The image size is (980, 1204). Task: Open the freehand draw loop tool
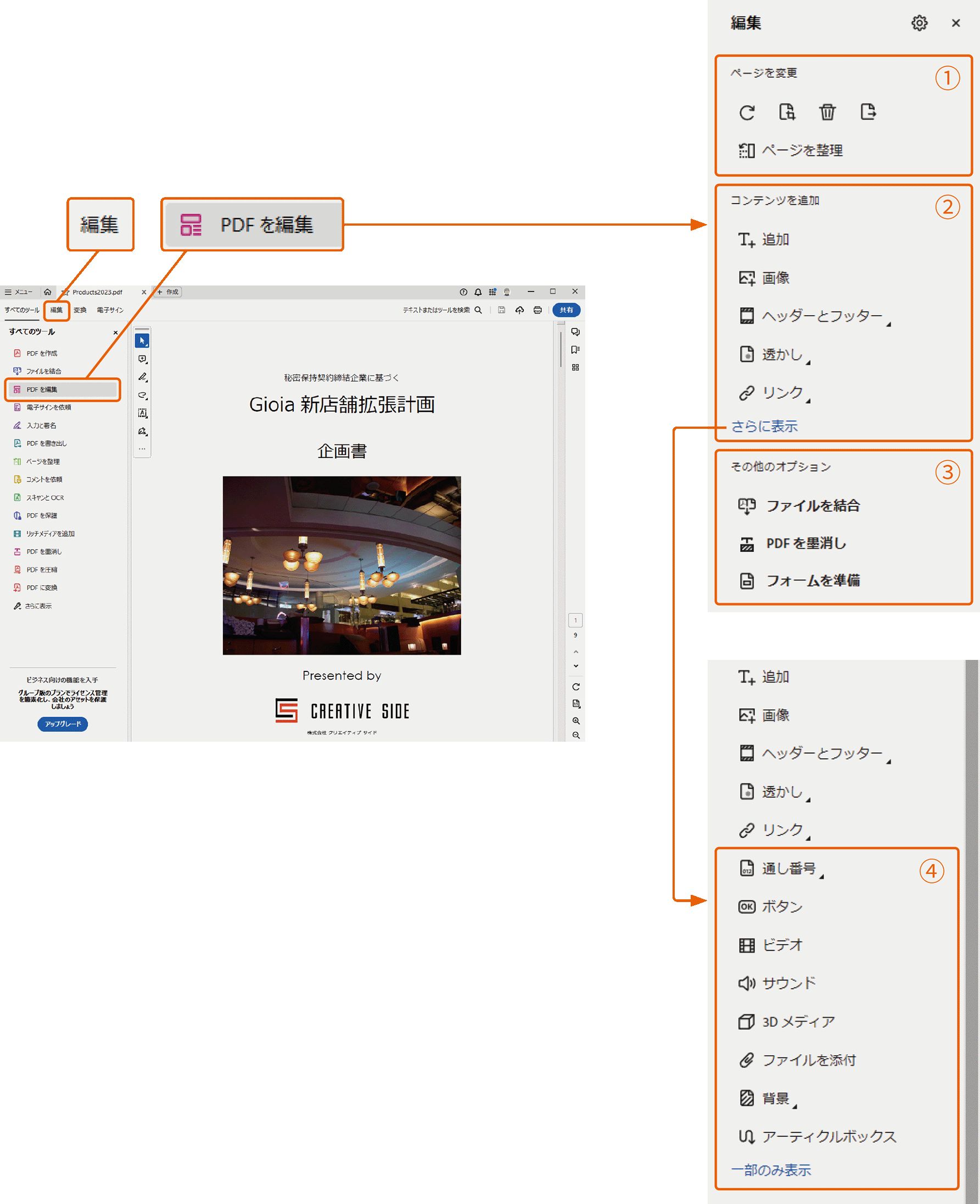[x=143, y=395]
